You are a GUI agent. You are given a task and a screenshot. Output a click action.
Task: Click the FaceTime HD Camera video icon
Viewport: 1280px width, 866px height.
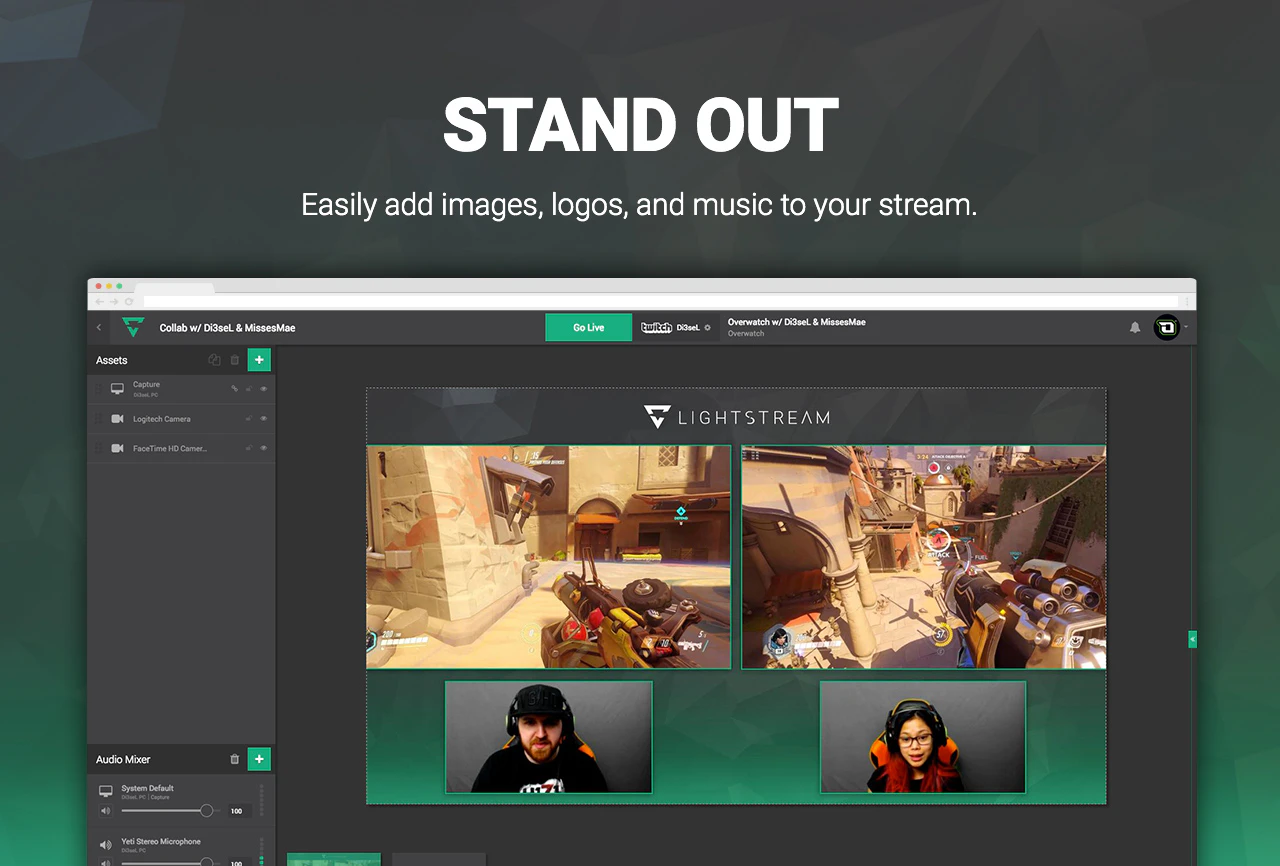pyautogui.click(x=117, y=448)
